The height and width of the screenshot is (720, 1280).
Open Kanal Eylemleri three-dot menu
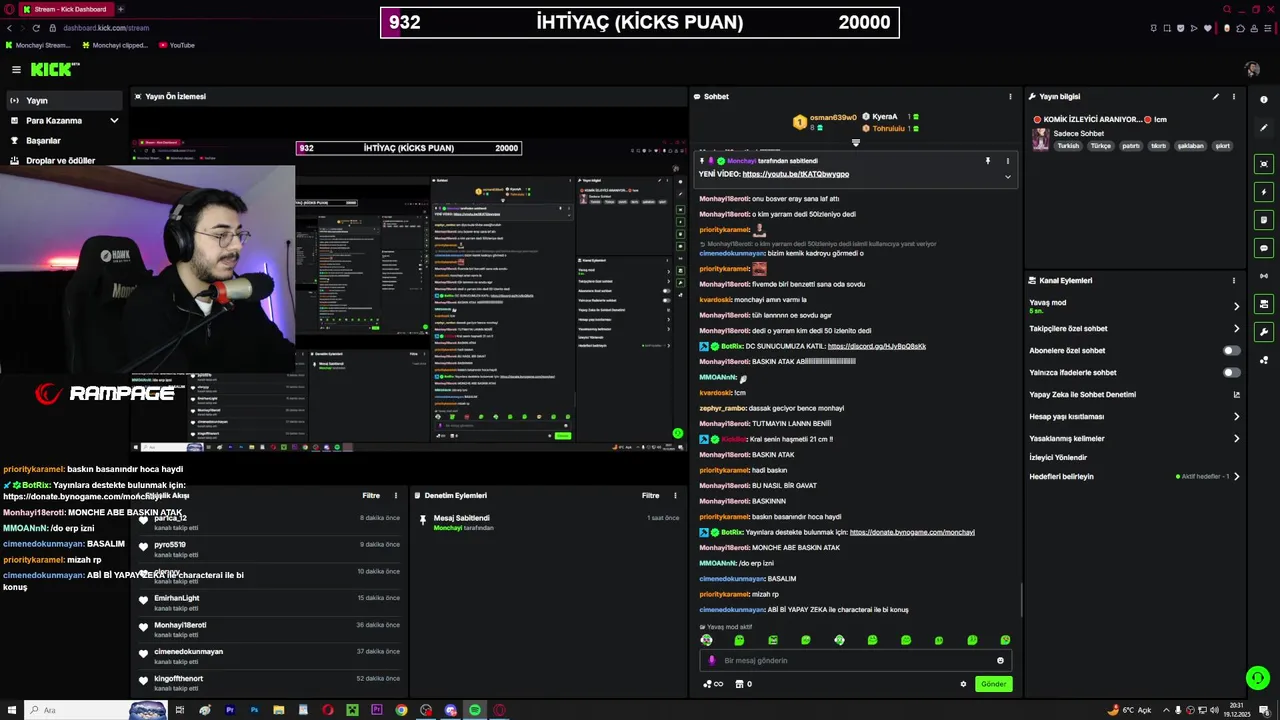(1234, 281)
